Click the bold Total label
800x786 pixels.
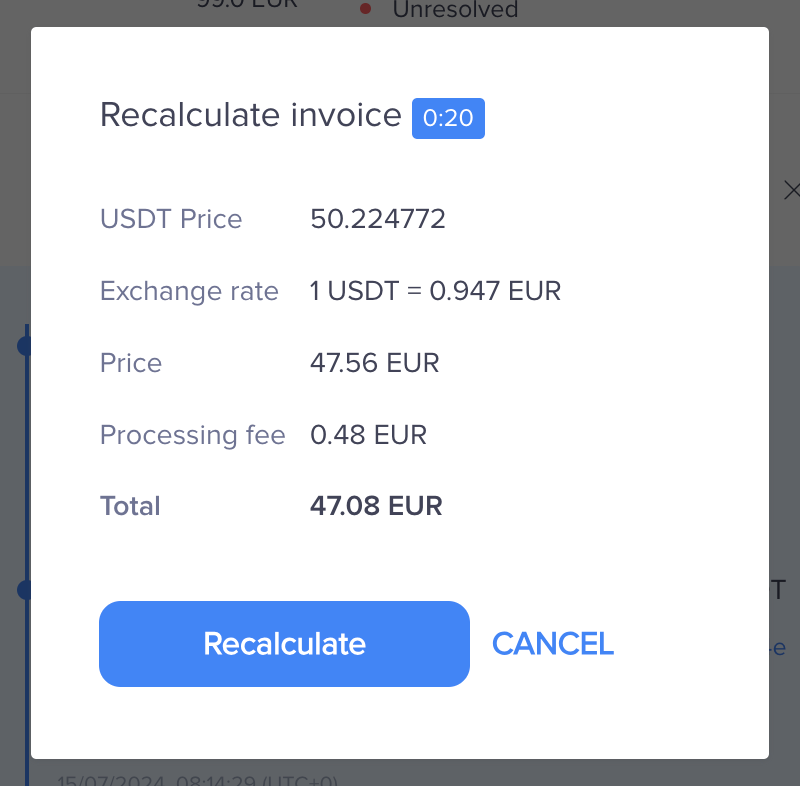coord(130,506)
